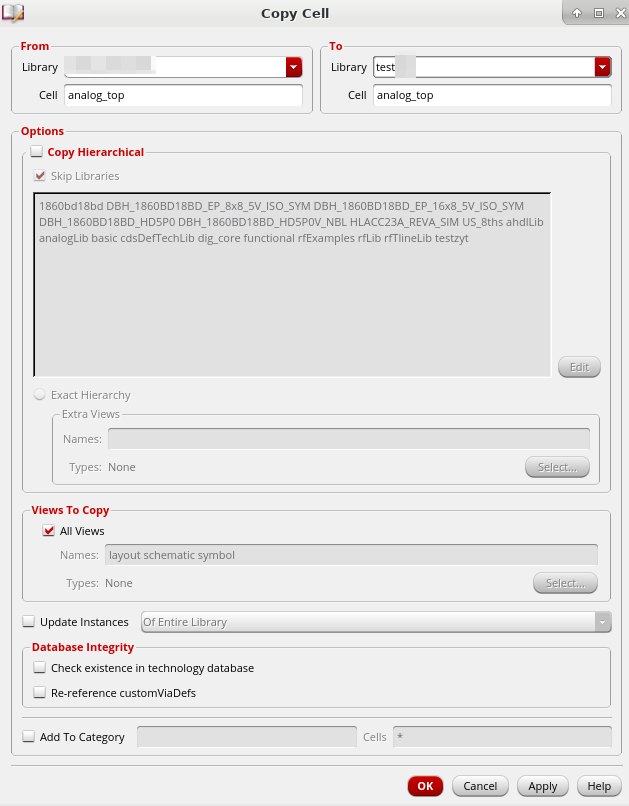Screen dimensions: 629x806
Task: Uncheck the All Views checkbox
Action: click(49, 530)
